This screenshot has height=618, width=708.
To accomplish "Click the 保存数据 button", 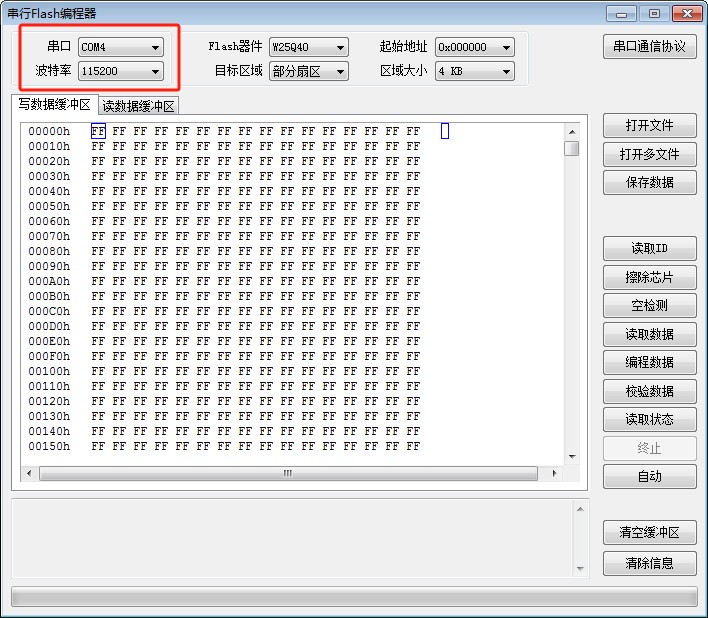I will click(649, 182).
